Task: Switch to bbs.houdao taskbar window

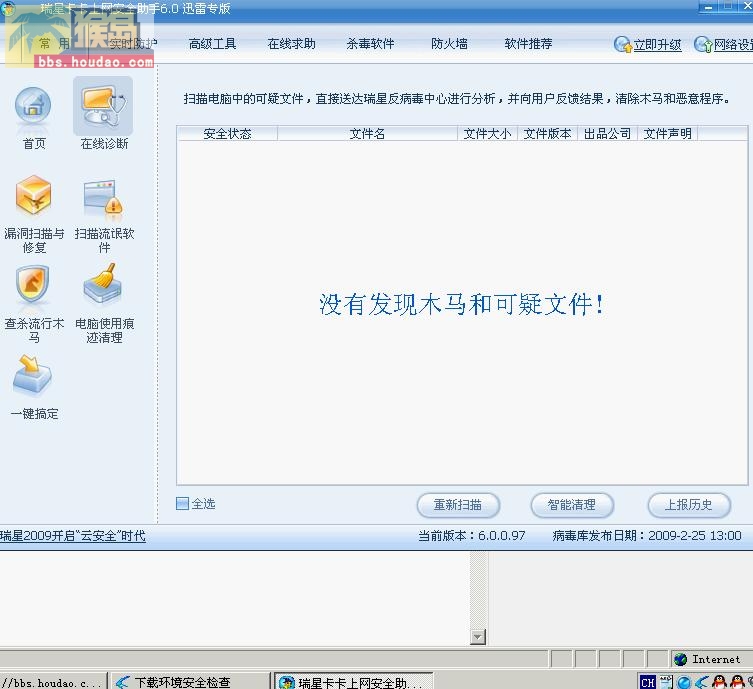Action: [52, 682]
